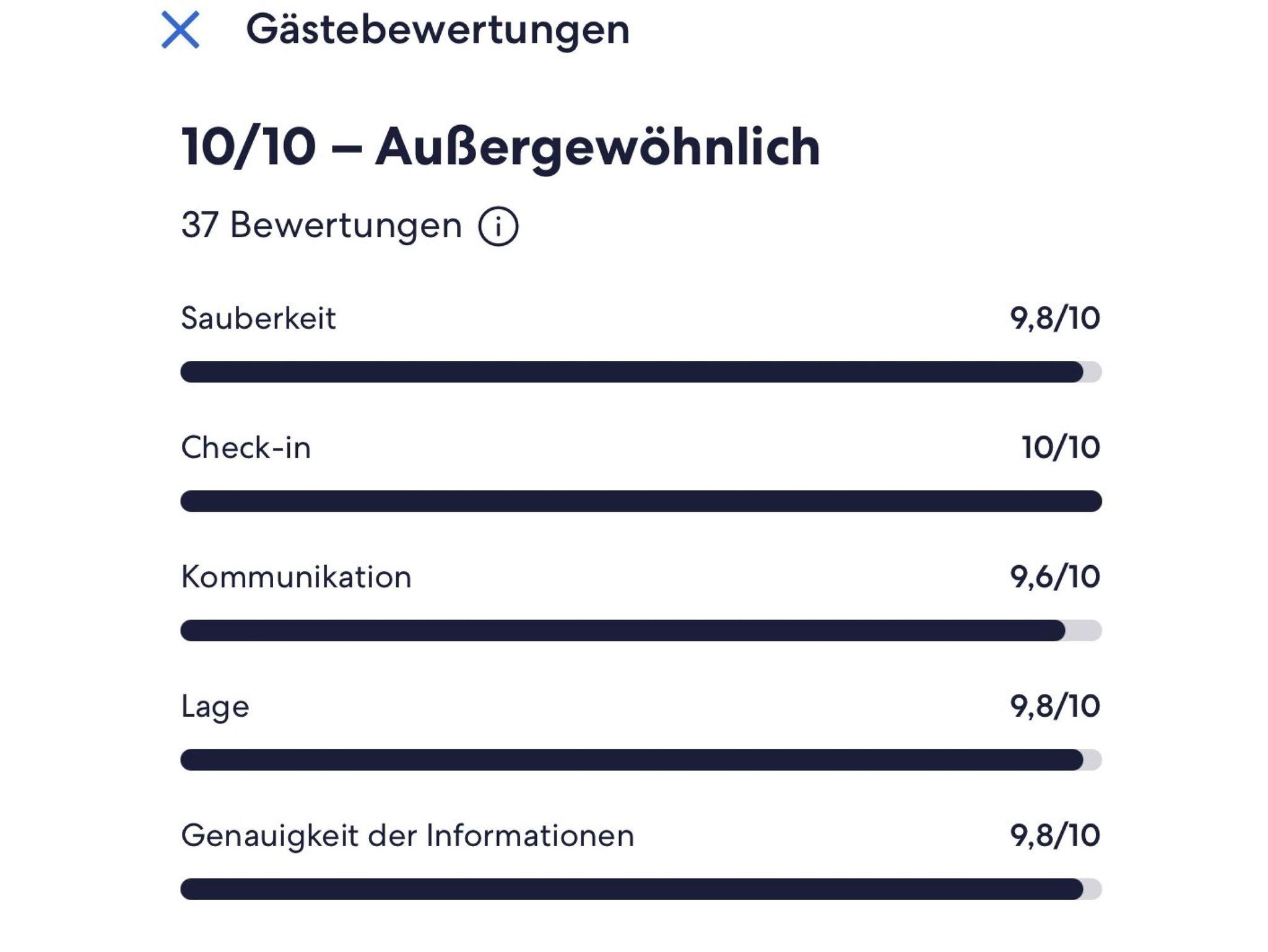This screenshot has width=1268, height=952.
Task: Click the Kommunikation rating progress bar
Action: coord(640,631)
